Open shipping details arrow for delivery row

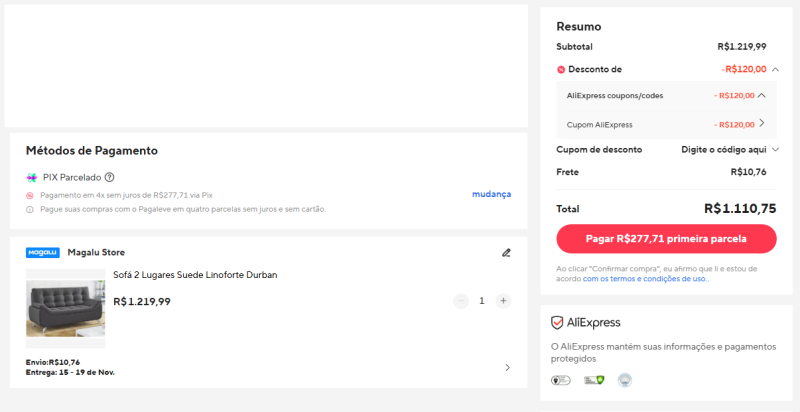[507, 368]
